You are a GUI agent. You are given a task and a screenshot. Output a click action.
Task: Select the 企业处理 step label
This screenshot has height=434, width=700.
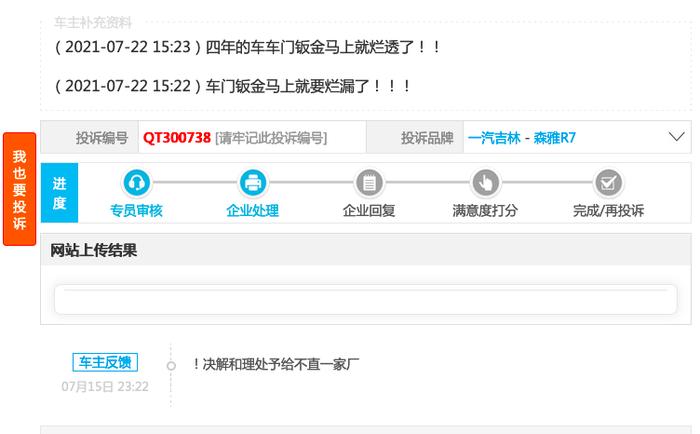(253, 210)
